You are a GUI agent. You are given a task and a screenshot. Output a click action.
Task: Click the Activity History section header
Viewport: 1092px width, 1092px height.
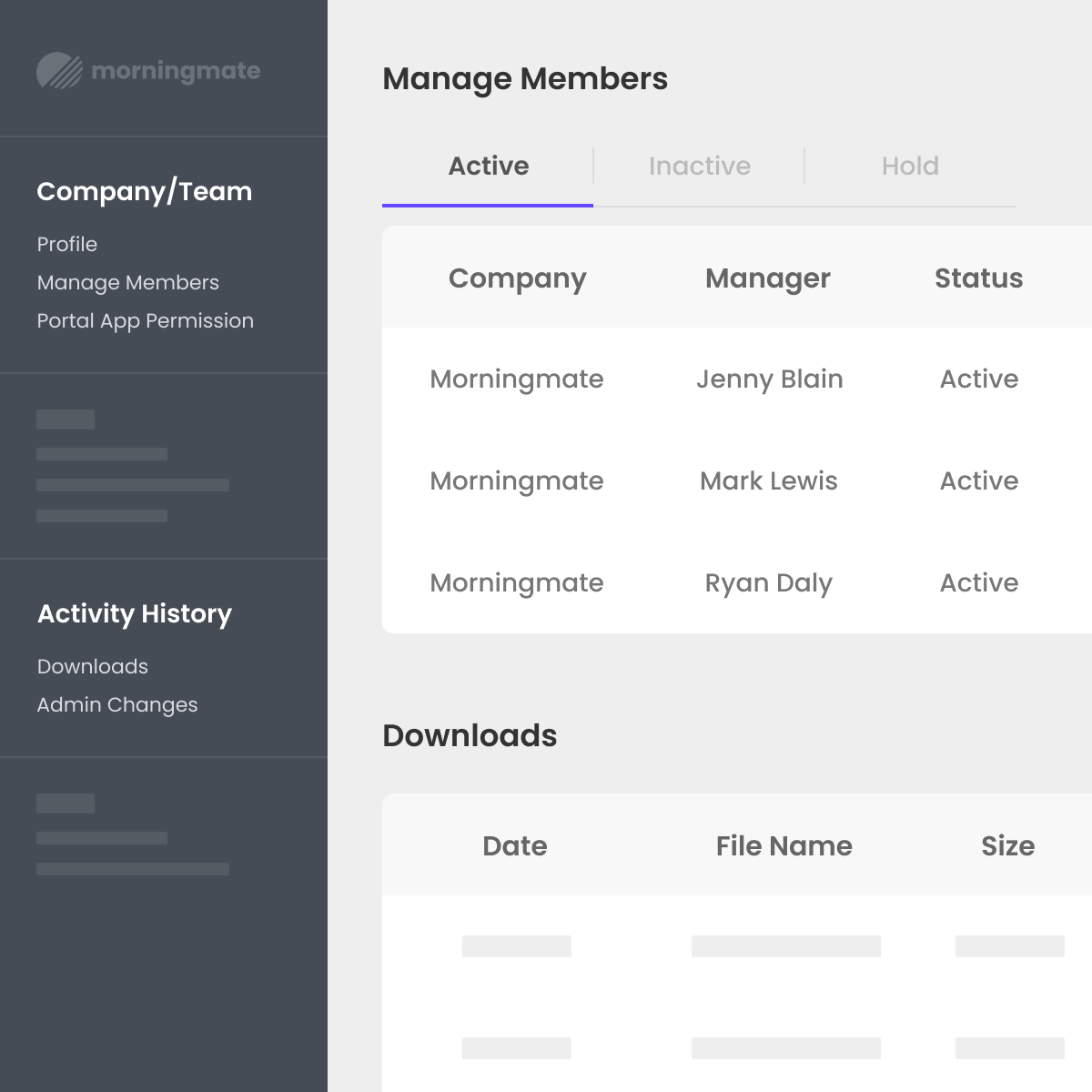click(x=134, y=614)
